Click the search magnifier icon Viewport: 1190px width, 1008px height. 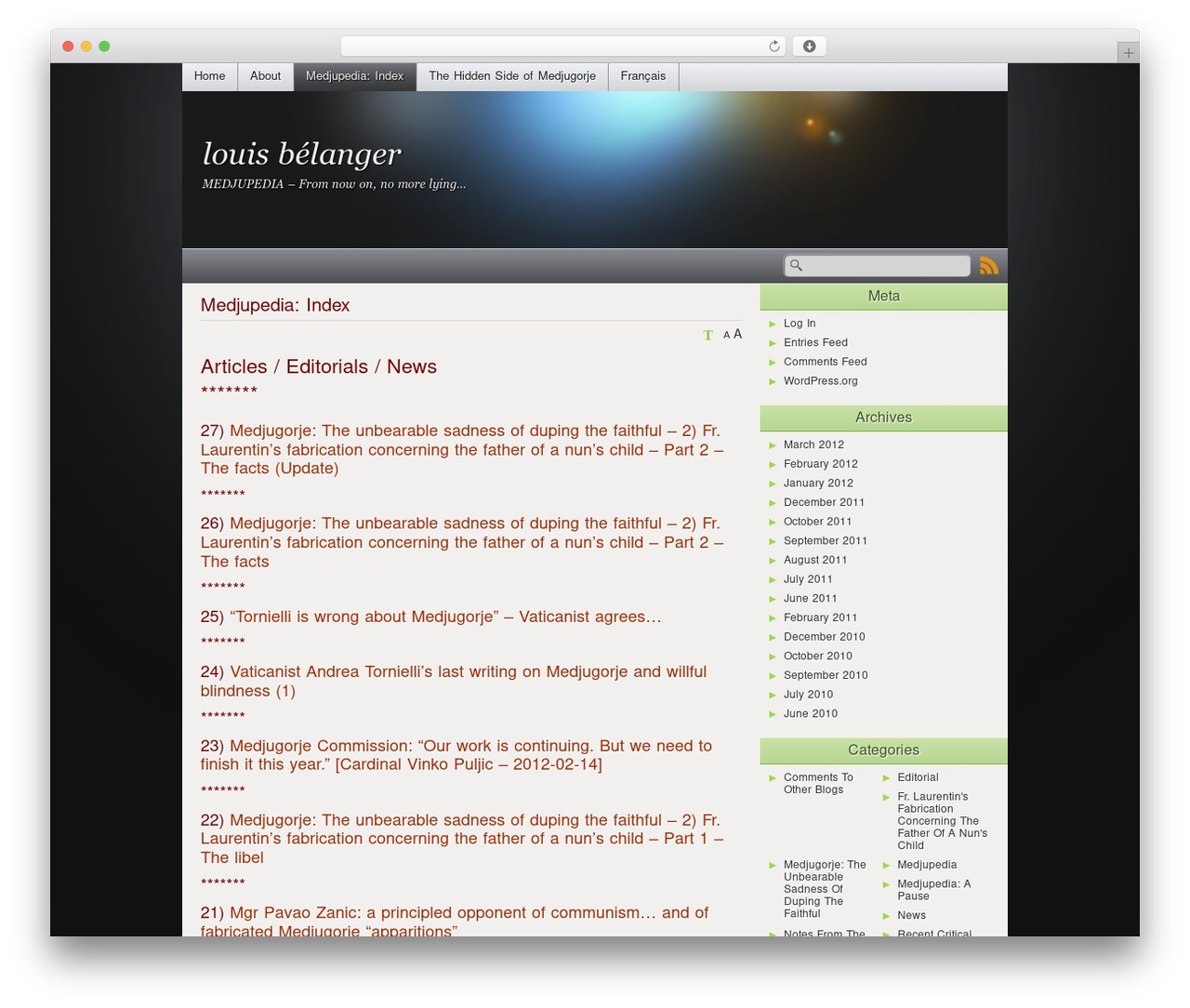[x=796, y=266]
